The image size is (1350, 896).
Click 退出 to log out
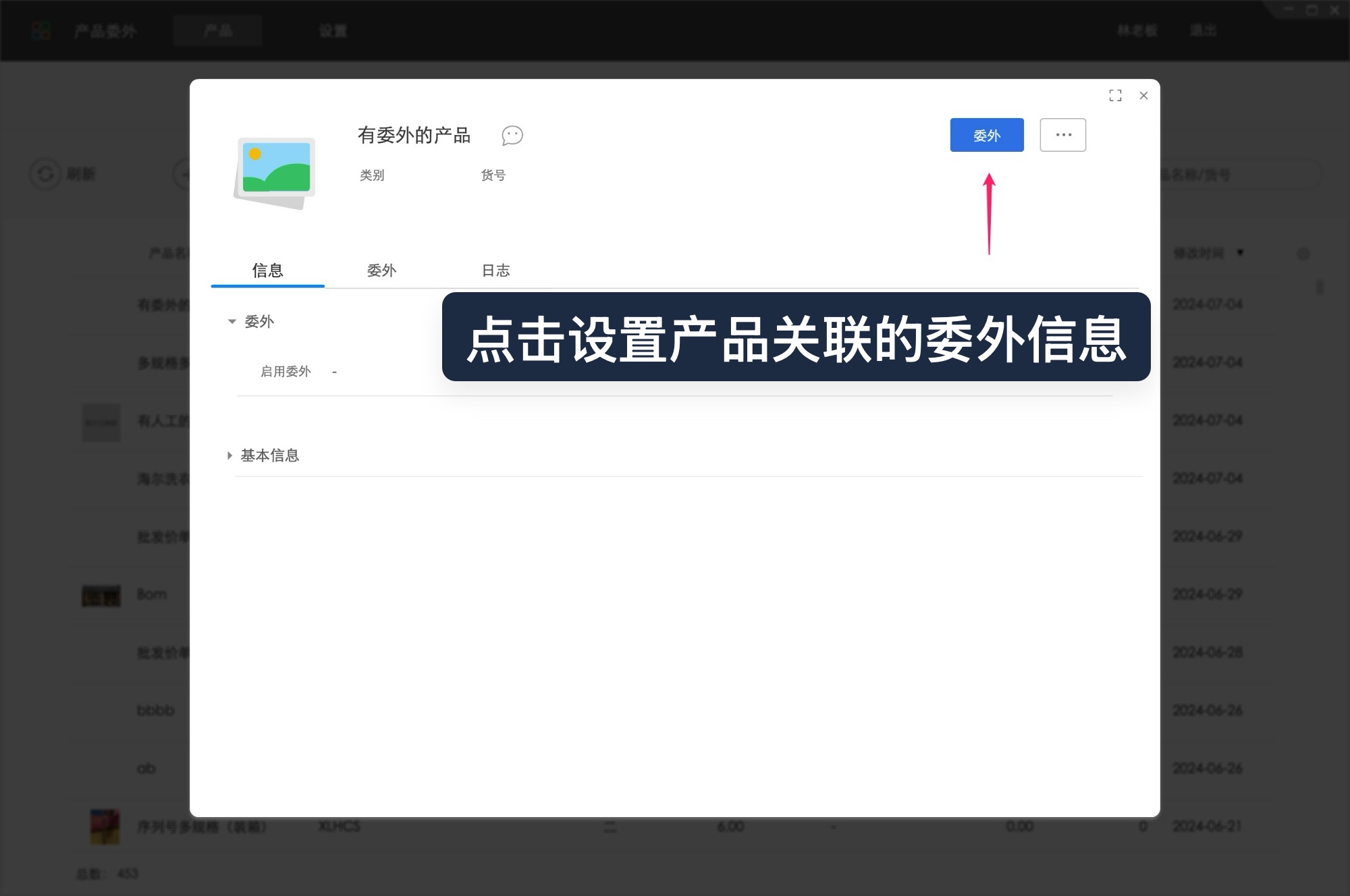point(1204,30)
